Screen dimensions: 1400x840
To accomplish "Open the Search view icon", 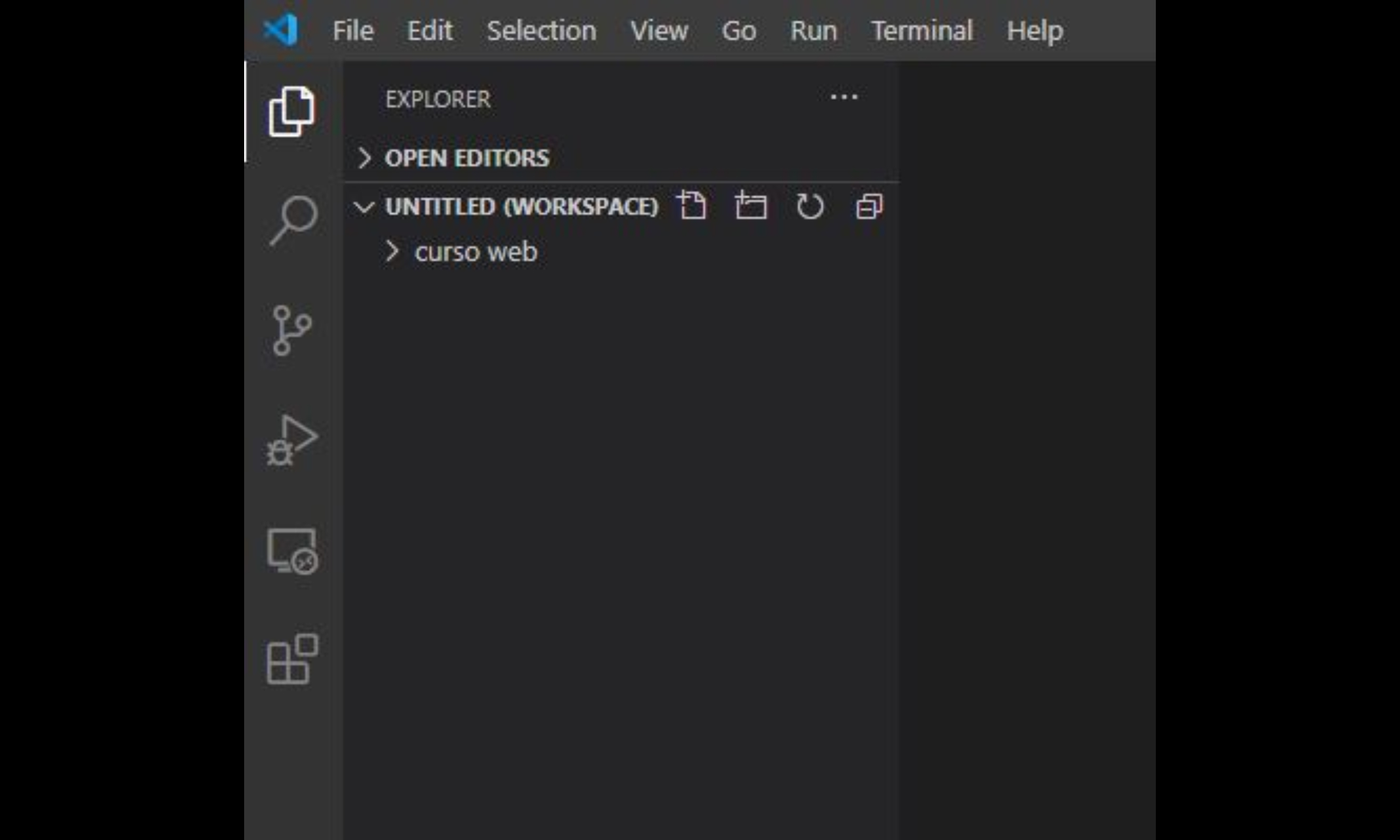I will click(292, 220).
